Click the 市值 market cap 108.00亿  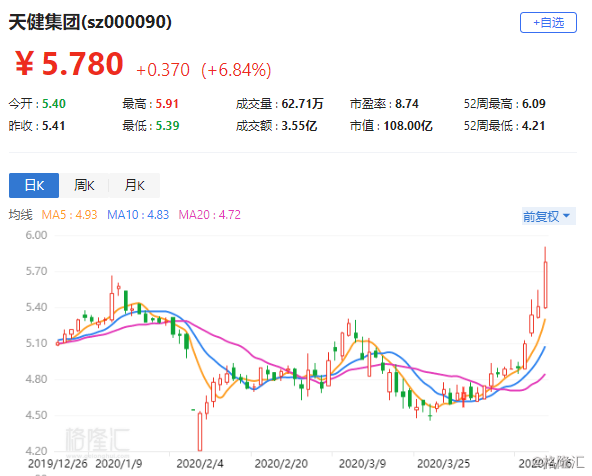point(408,126)
